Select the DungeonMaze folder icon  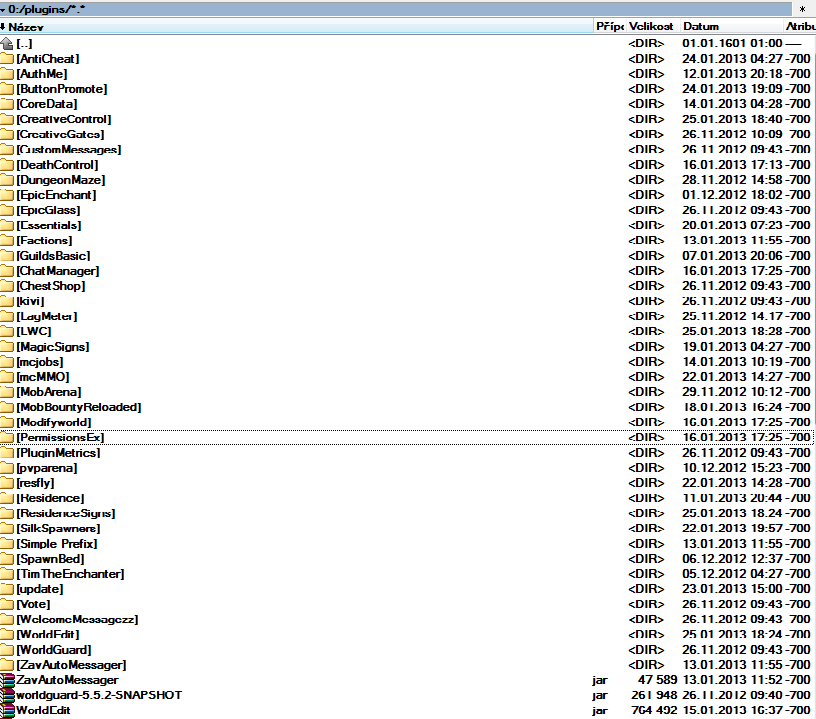tap(7, 180)
